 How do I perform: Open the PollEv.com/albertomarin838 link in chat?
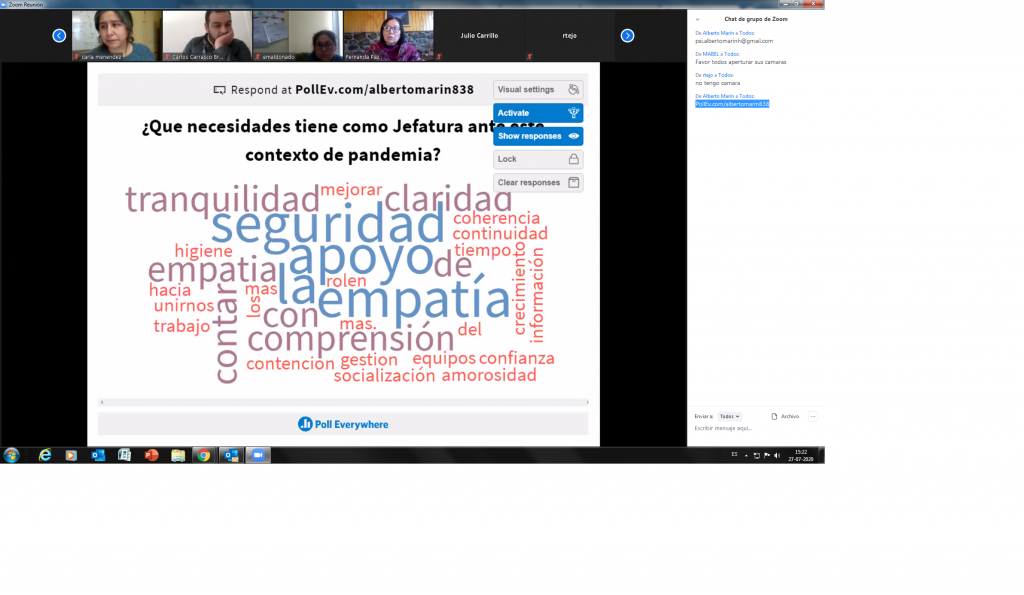pos(732,104)
